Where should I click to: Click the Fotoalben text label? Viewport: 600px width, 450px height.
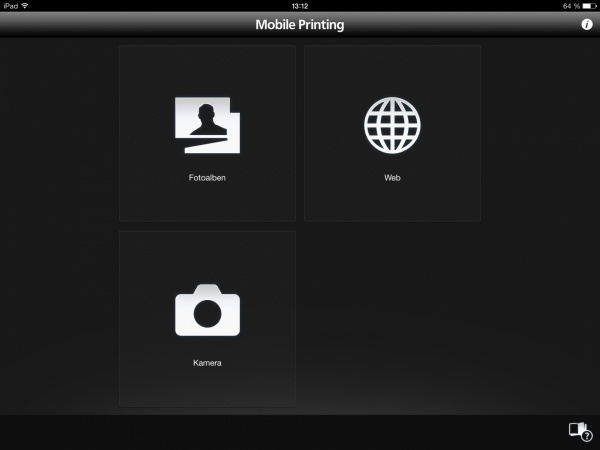coord(207,178)
